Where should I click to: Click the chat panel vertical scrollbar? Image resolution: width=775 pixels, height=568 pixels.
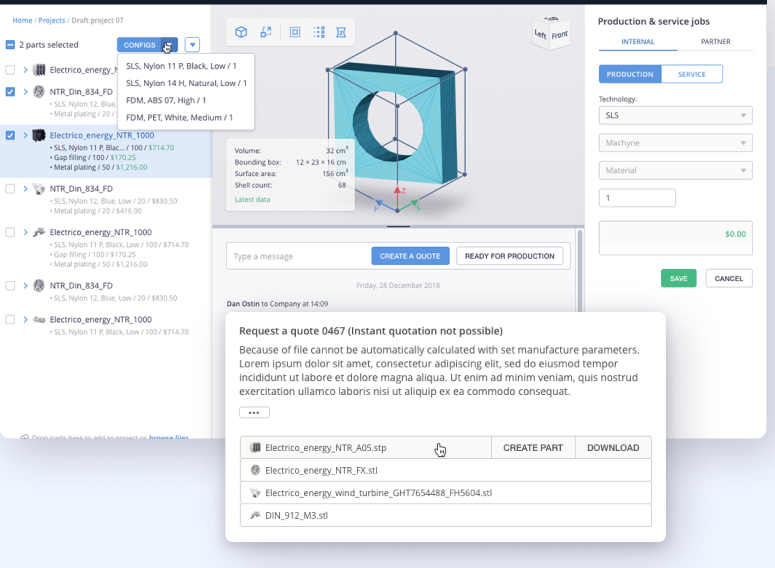tap(579, 270)
